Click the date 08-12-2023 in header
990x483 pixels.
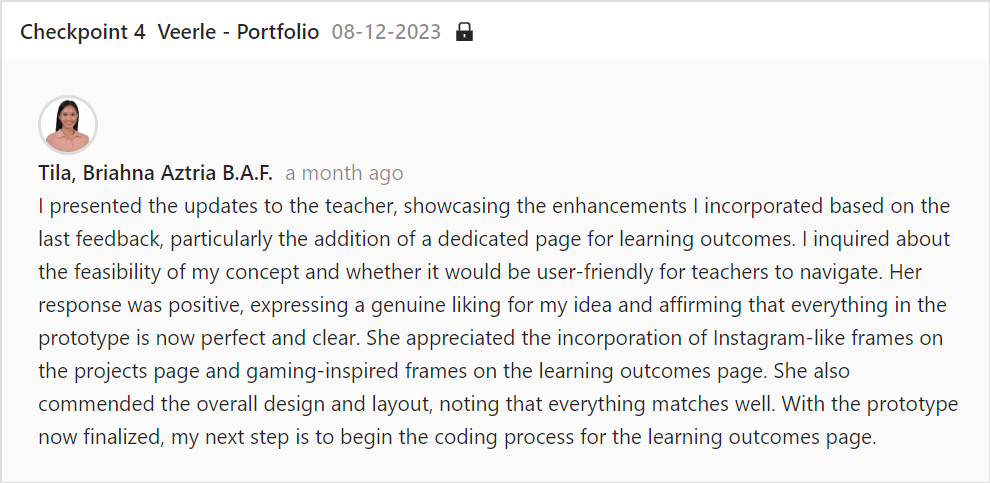click(386, 32)
